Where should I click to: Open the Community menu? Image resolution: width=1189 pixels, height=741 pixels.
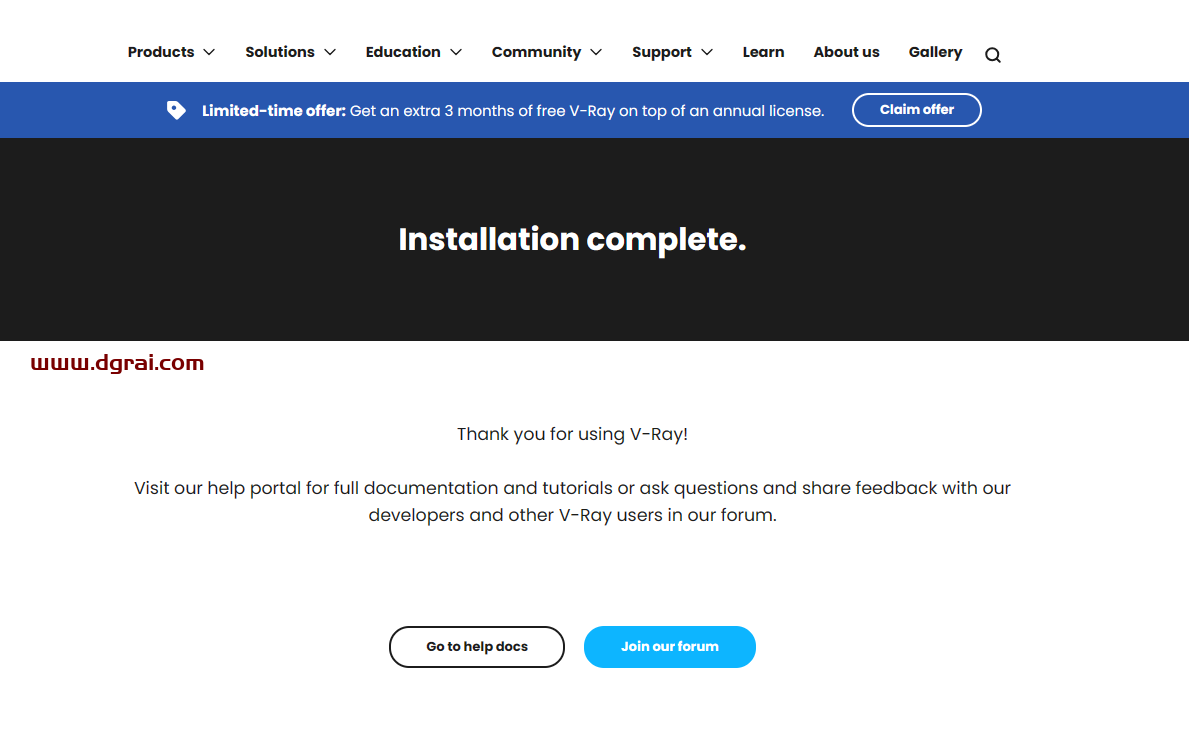pyautogui.click(x=536, y=52)
